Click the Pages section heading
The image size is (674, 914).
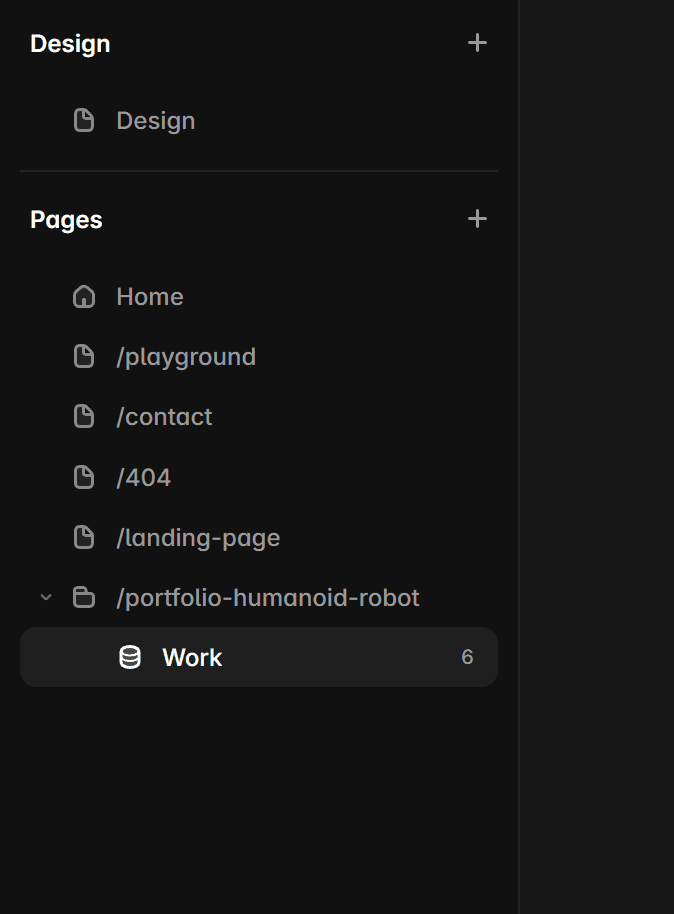66,220
